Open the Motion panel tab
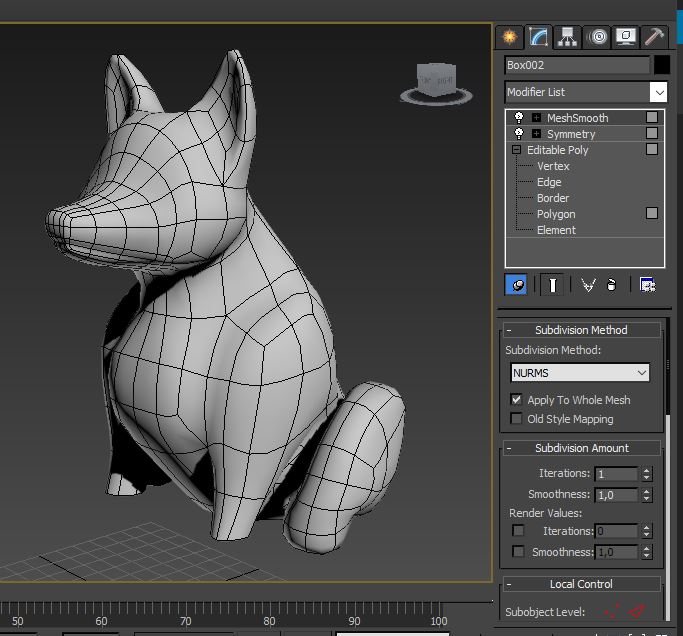 pyautogui.click(x=598, y=37)
